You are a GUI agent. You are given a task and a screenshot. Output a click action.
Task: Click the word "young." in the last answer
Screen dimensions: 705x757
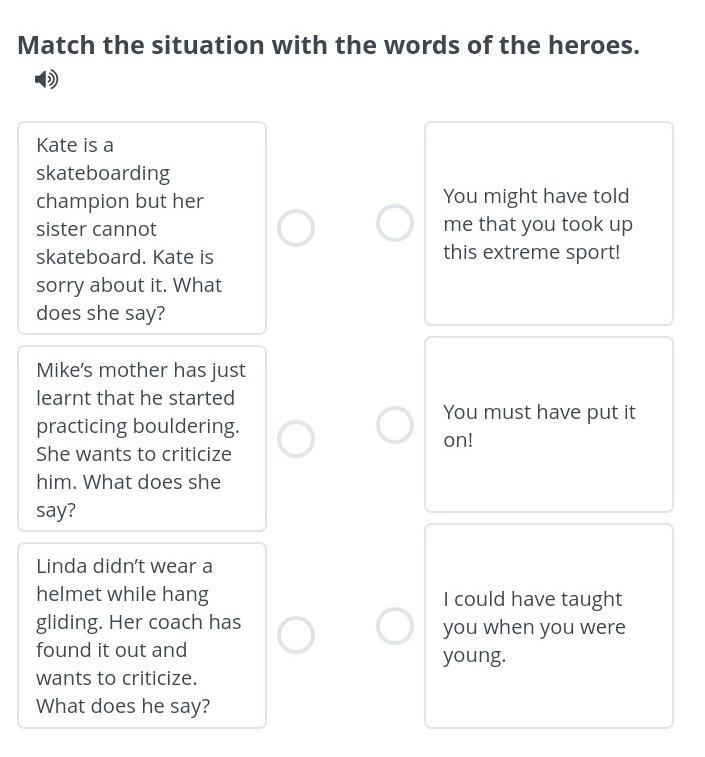(474, 655)
